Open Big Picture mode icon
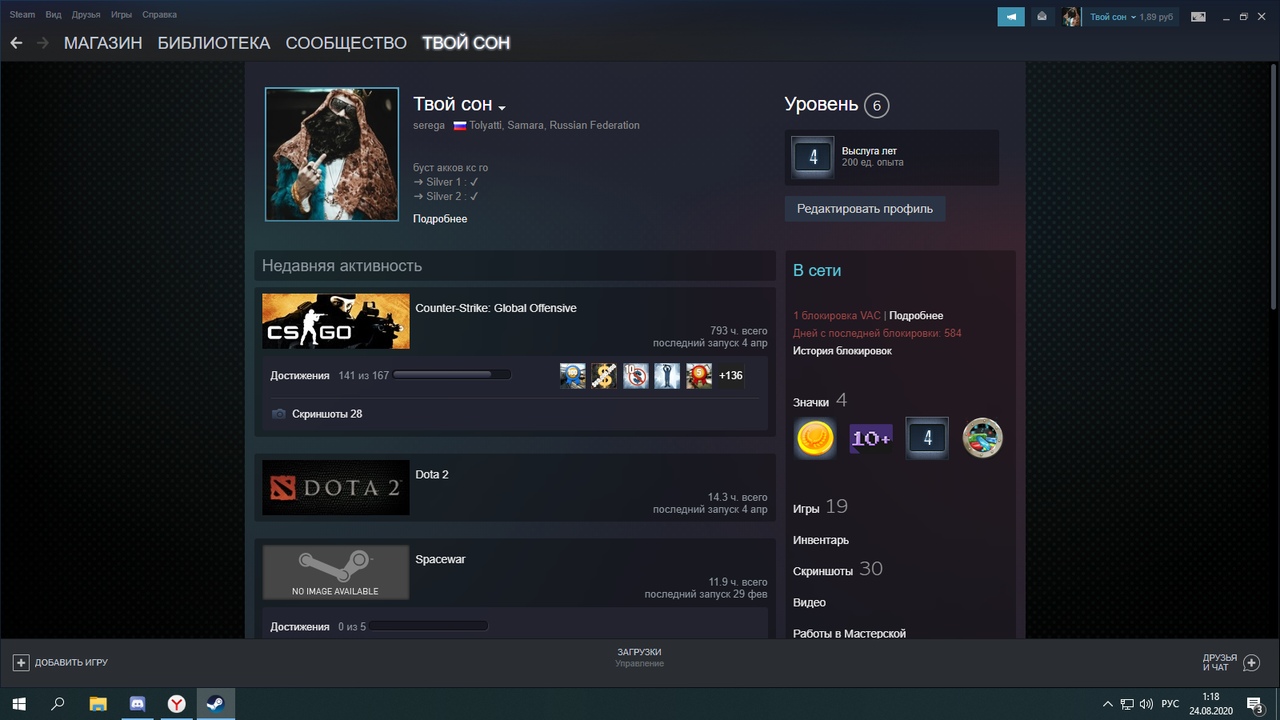The width and height of the screenshot is (1280, 720). 1198,16
